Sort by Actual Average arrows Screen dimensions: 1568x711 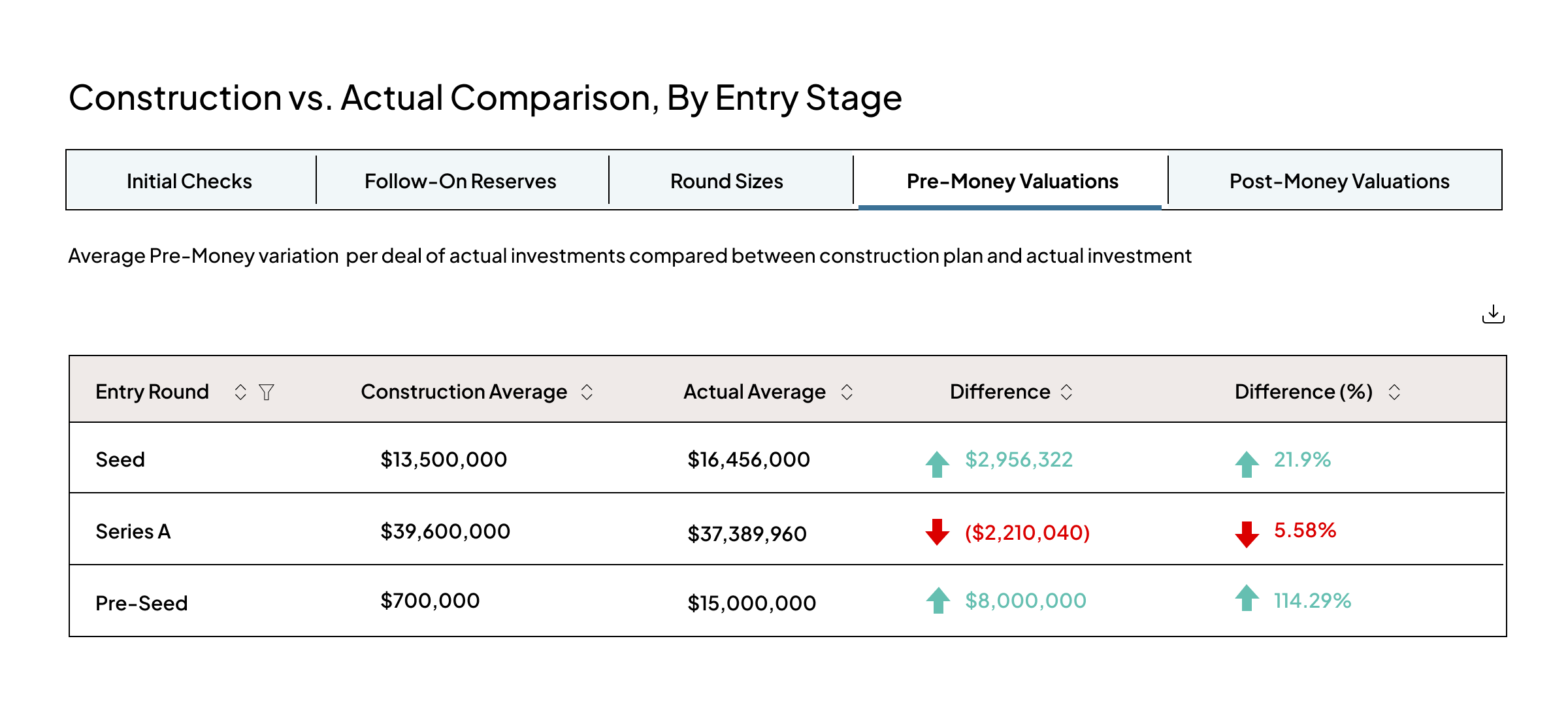pyautogui.click(x=847, y=392)
